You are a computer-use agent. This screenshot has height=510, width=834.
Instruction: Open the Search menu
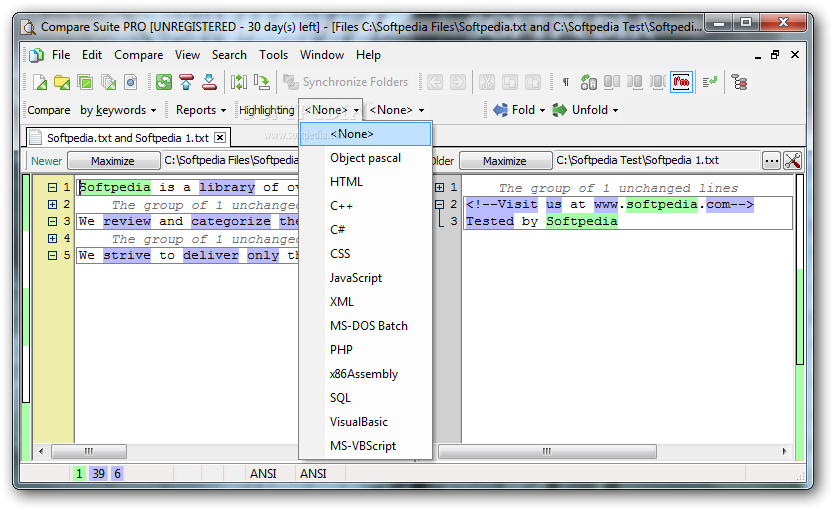pyautogui.click(x=229, y=55)
